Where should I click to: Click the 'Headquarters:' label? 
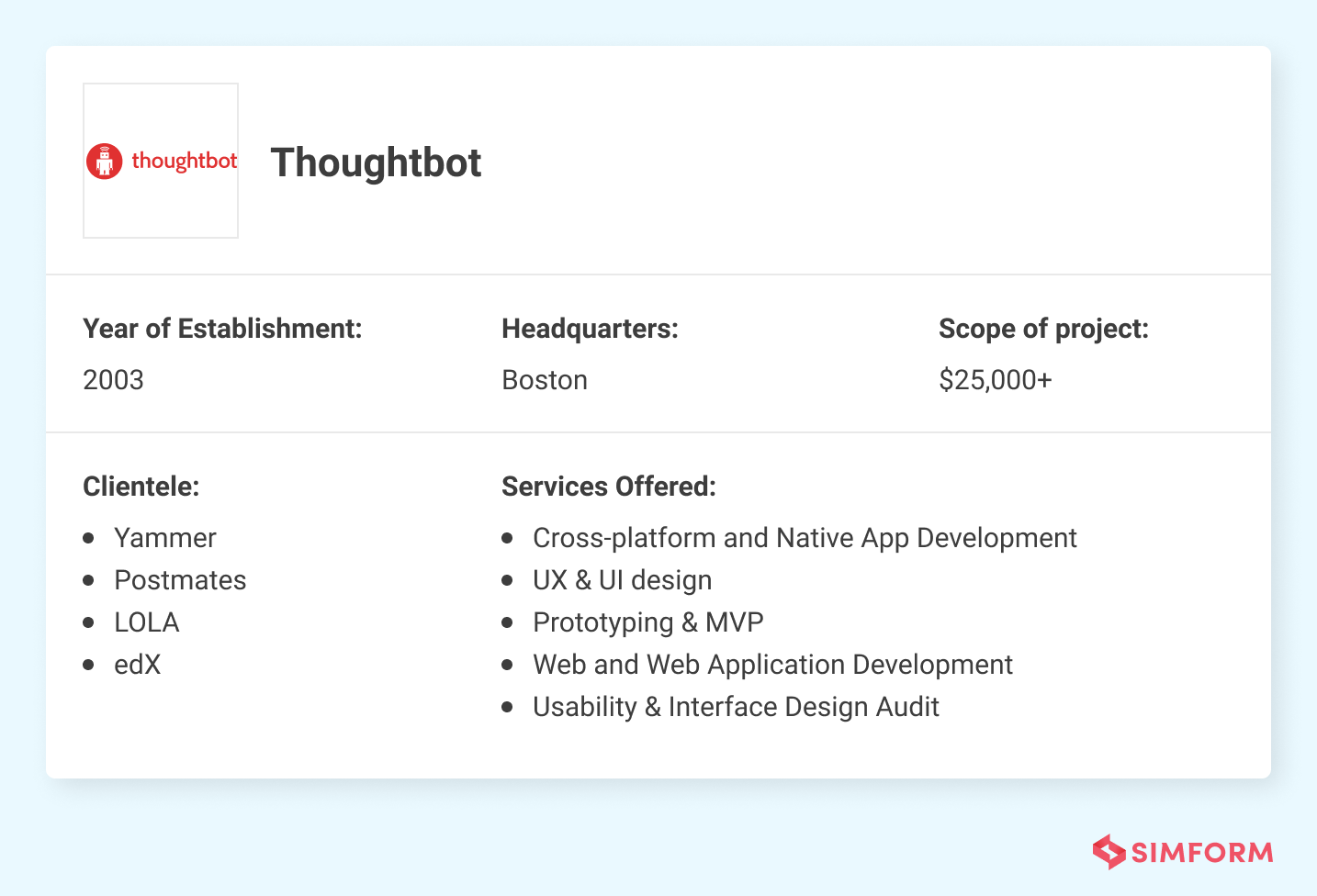click(x=590, y=329)
